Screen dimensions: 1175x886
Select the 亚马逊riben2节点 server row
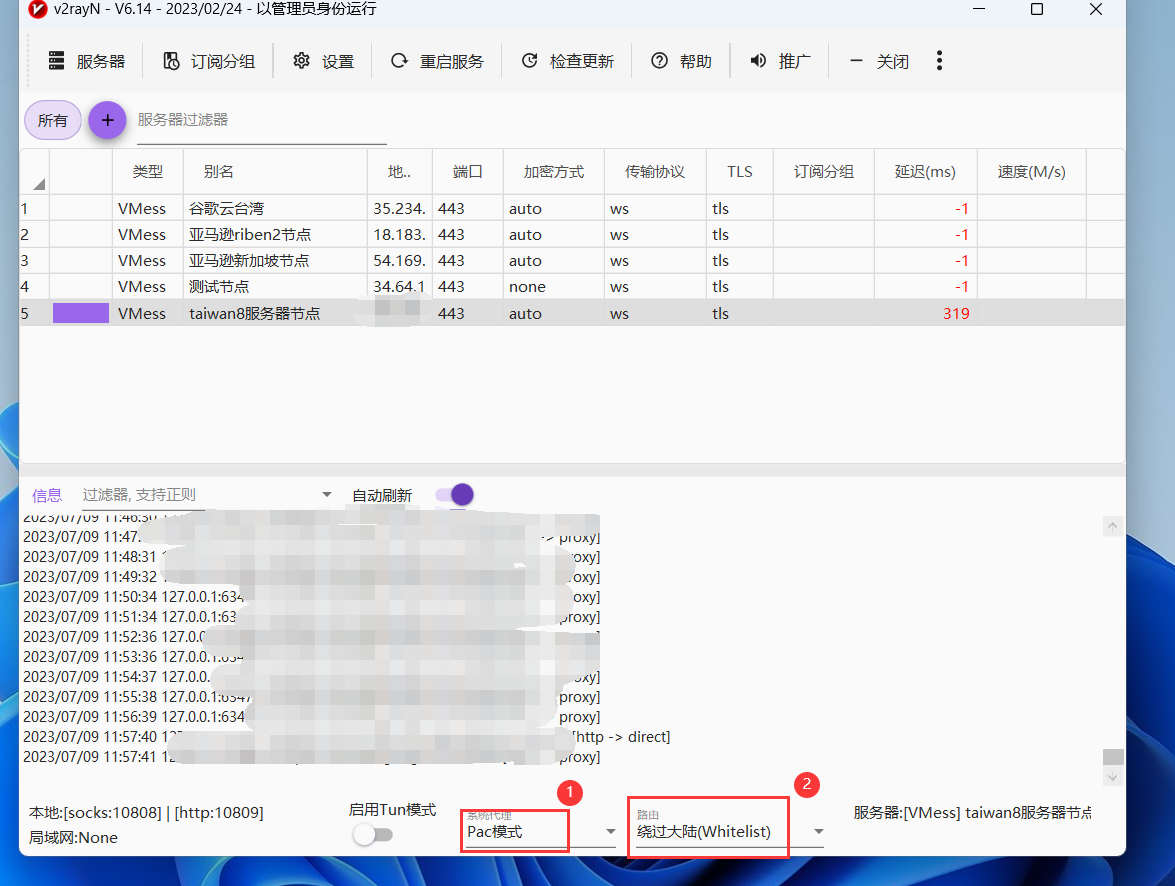572,235
